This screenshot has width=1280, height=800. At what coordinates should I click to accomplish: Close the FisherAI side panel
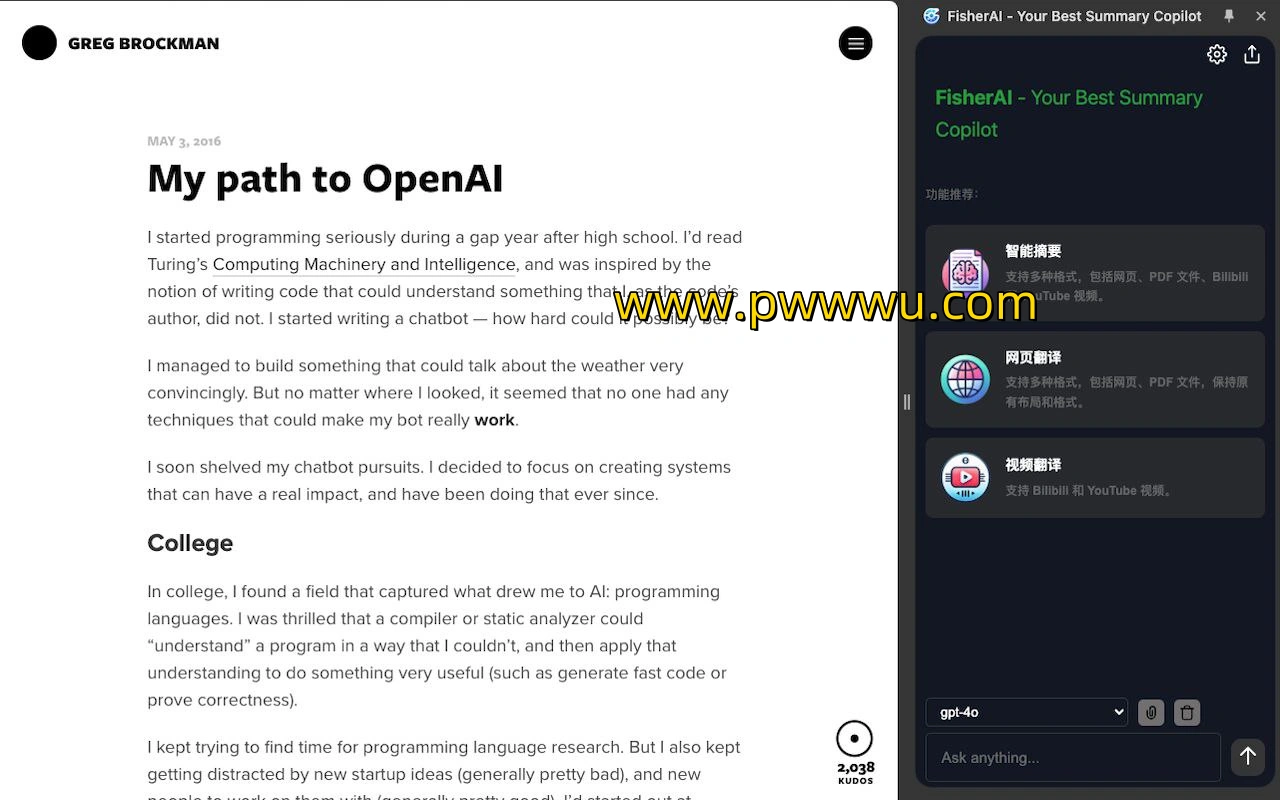(1261, 16)
